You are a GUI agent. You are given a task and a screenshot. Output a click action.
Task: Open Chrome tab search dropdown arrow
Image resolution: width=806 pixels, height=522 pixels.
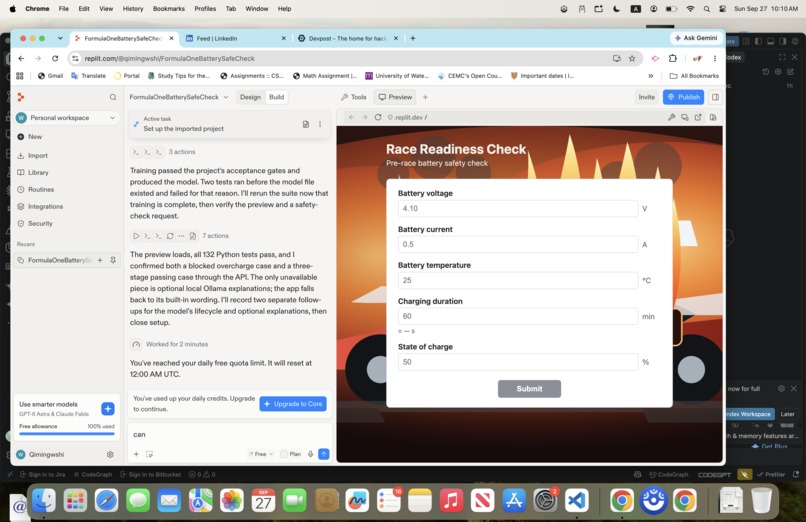(x=60, y=38)
